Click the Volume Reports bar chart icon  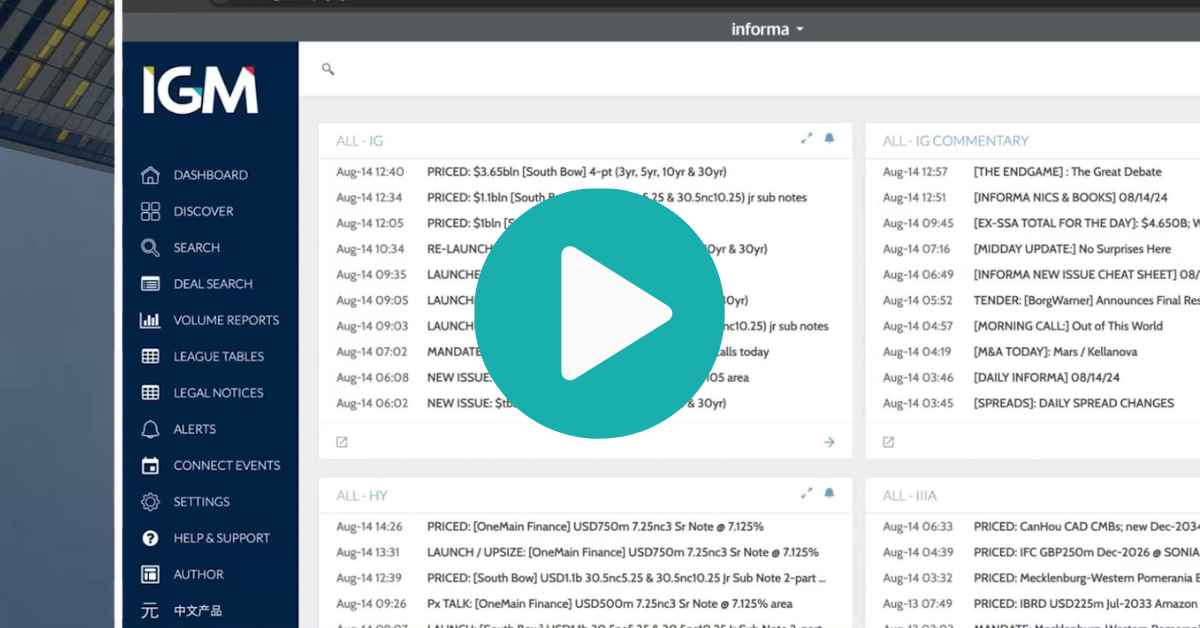[x=151, y=320]
